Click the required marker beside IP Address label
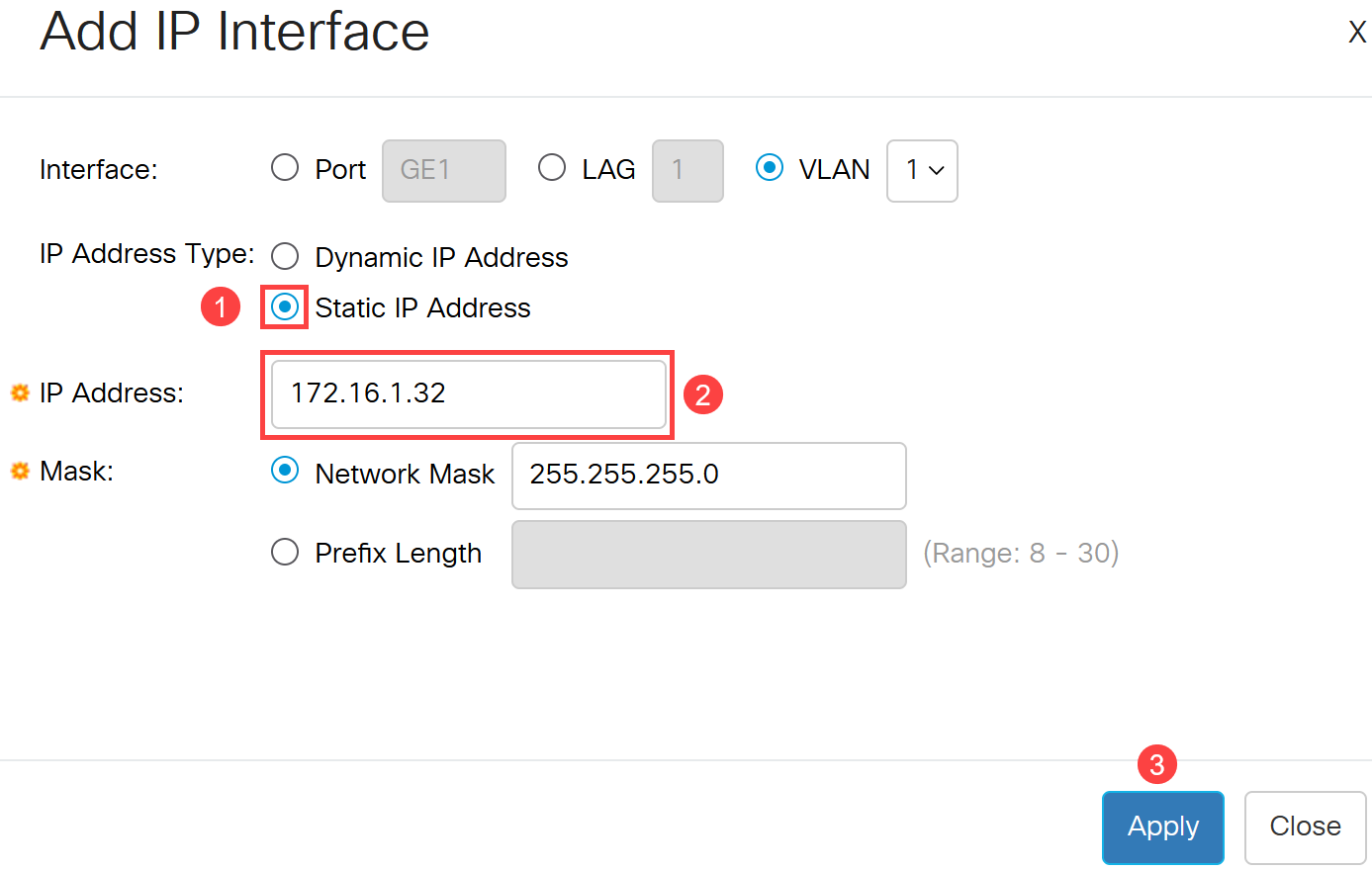 20,393
